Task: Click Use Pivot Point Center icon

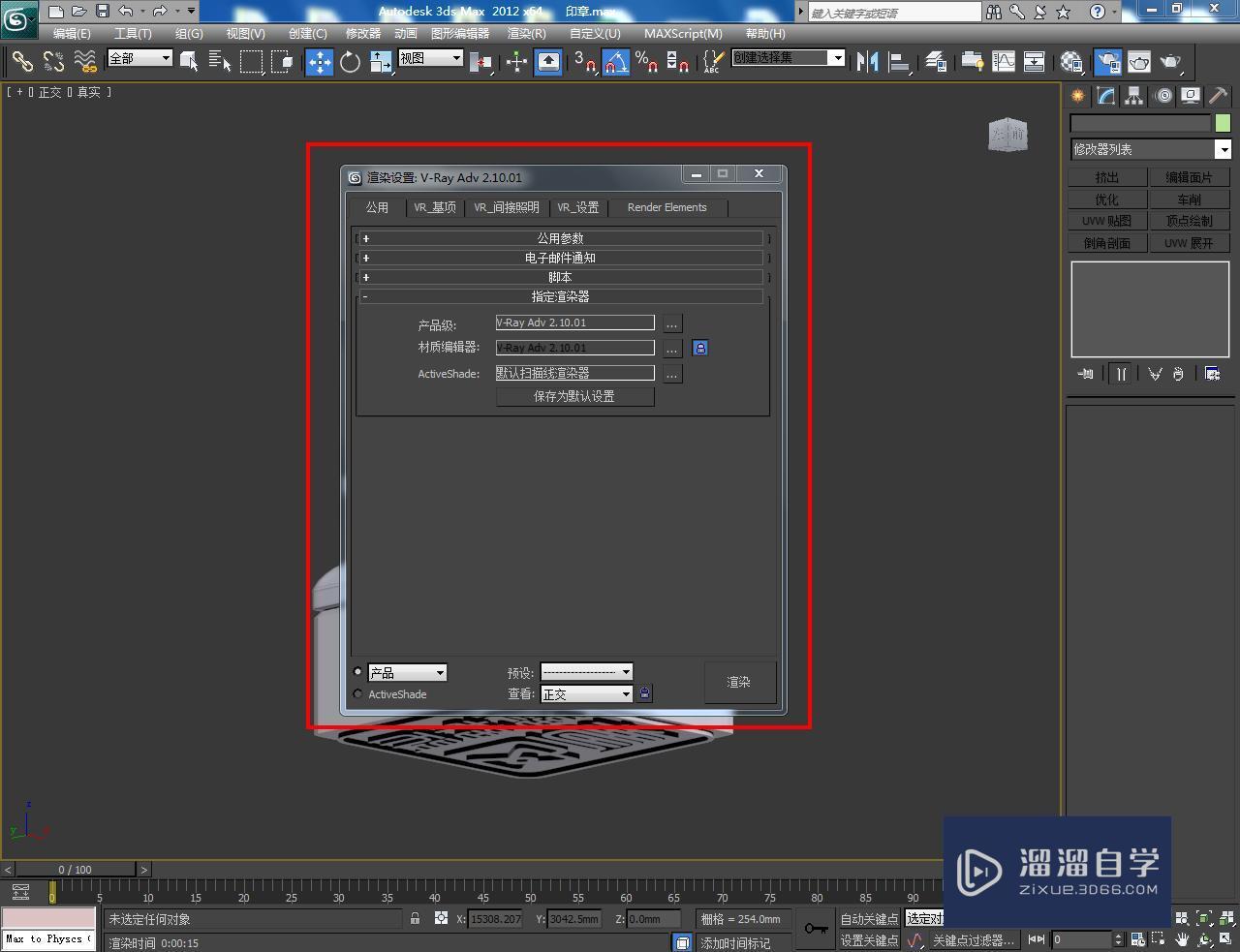Action: pyautogui.click(x=480, y=62)
